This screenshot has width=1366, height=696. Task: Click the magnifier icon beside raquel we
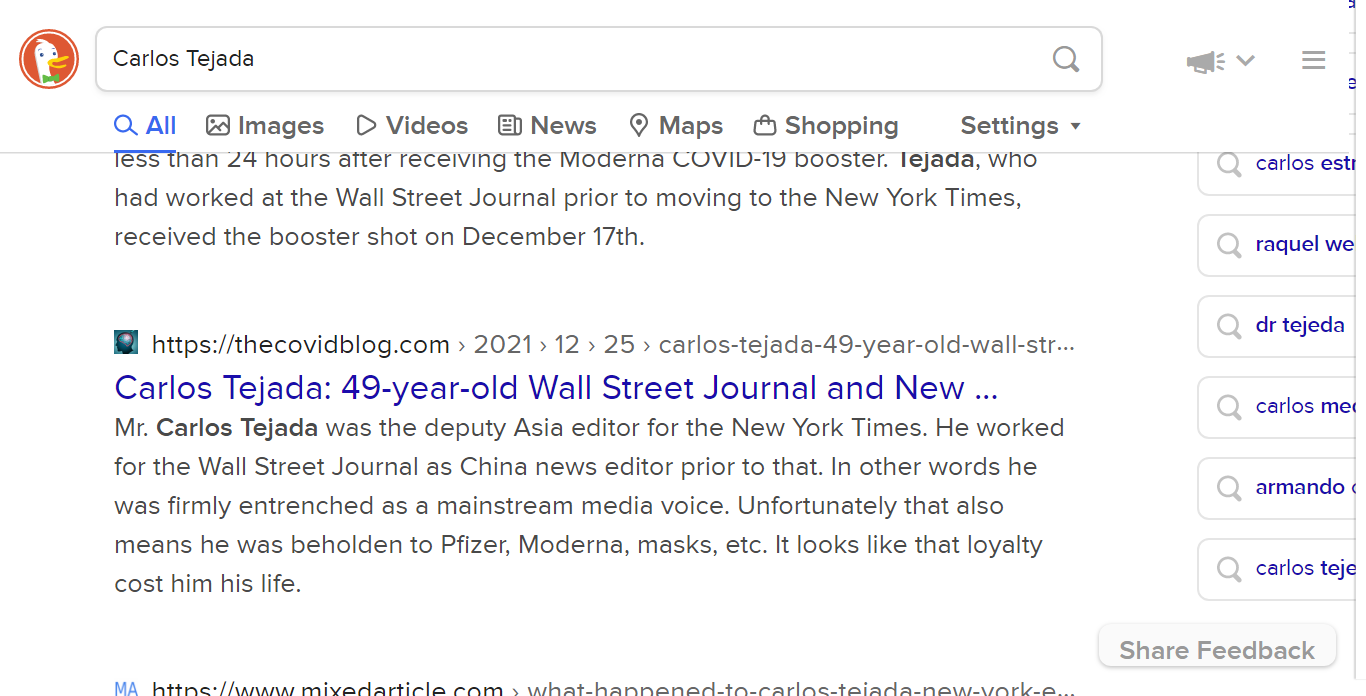tap(1228, 245)
